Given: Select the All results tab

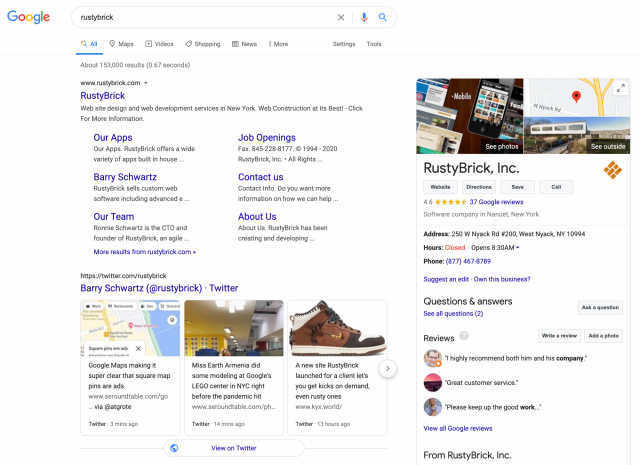Looking at the screenshot, I should pos(89,44).
